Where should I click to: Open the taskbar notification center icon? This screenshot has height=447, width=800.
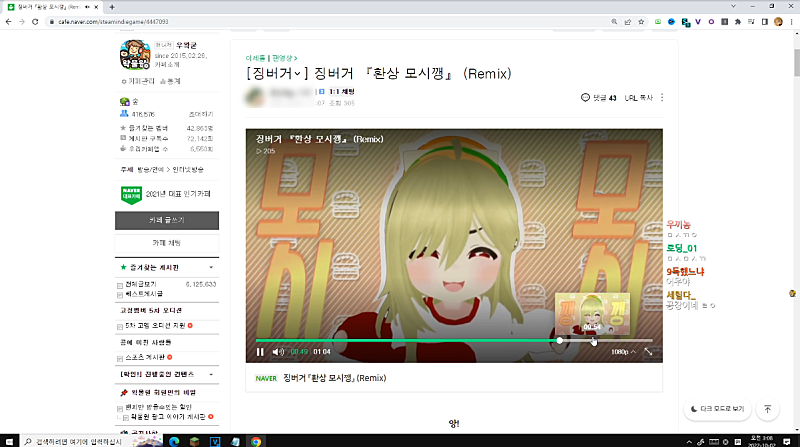click(x=787, y=441)
